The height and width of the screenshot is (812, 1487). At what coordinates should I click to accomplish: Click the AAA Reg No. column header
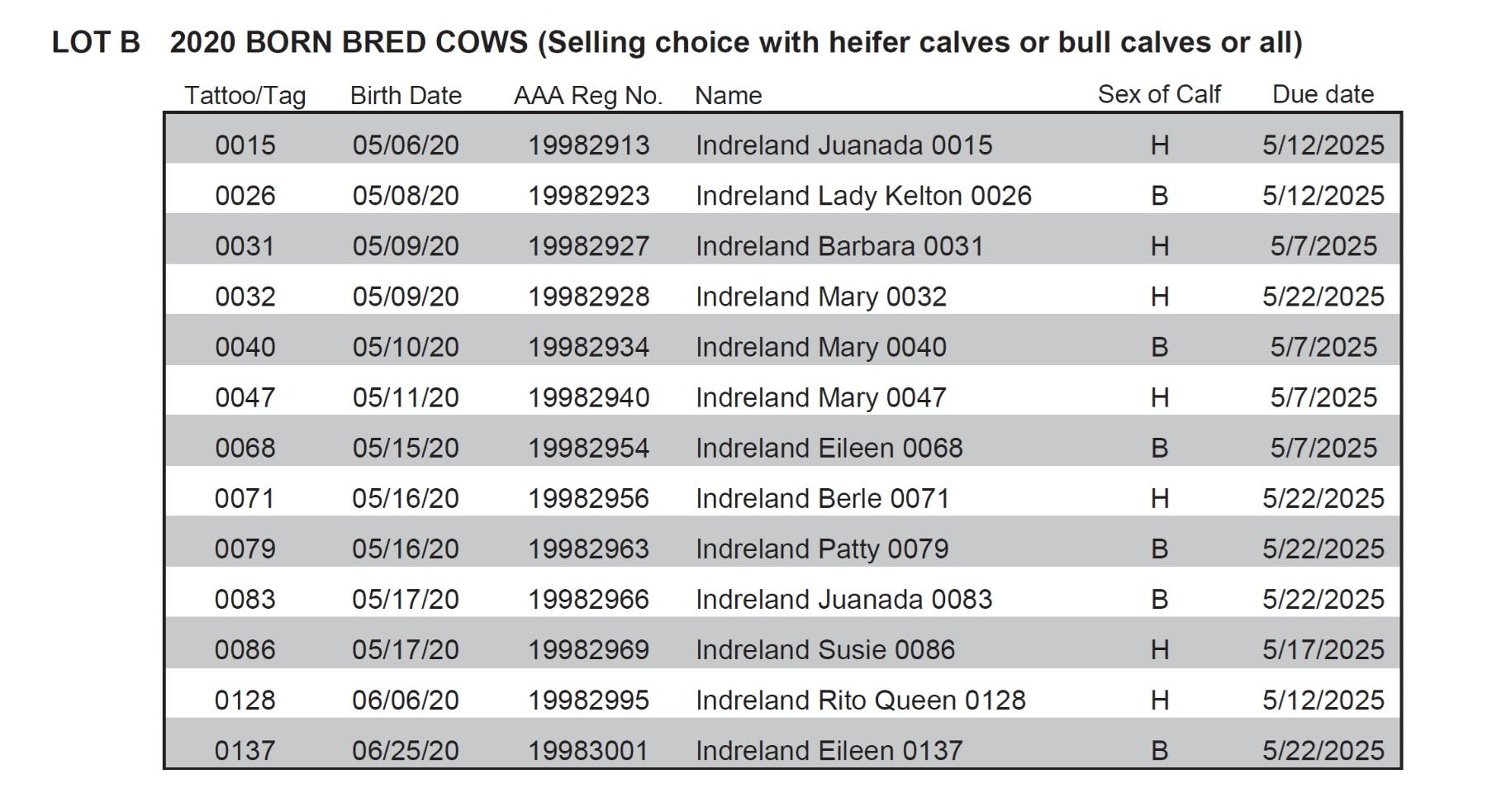point(588,96)
